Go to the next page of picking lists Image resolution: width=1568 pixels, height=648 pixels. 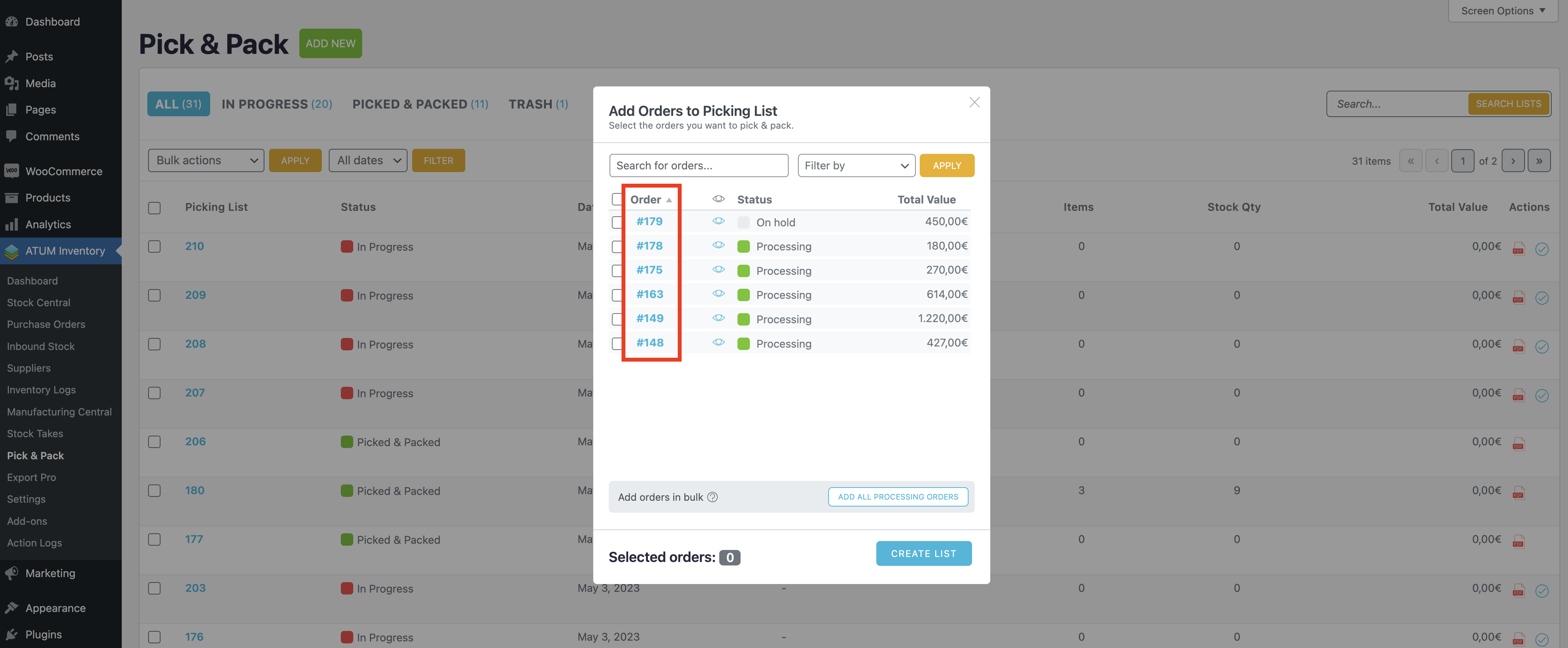[x=1513, y=160]
